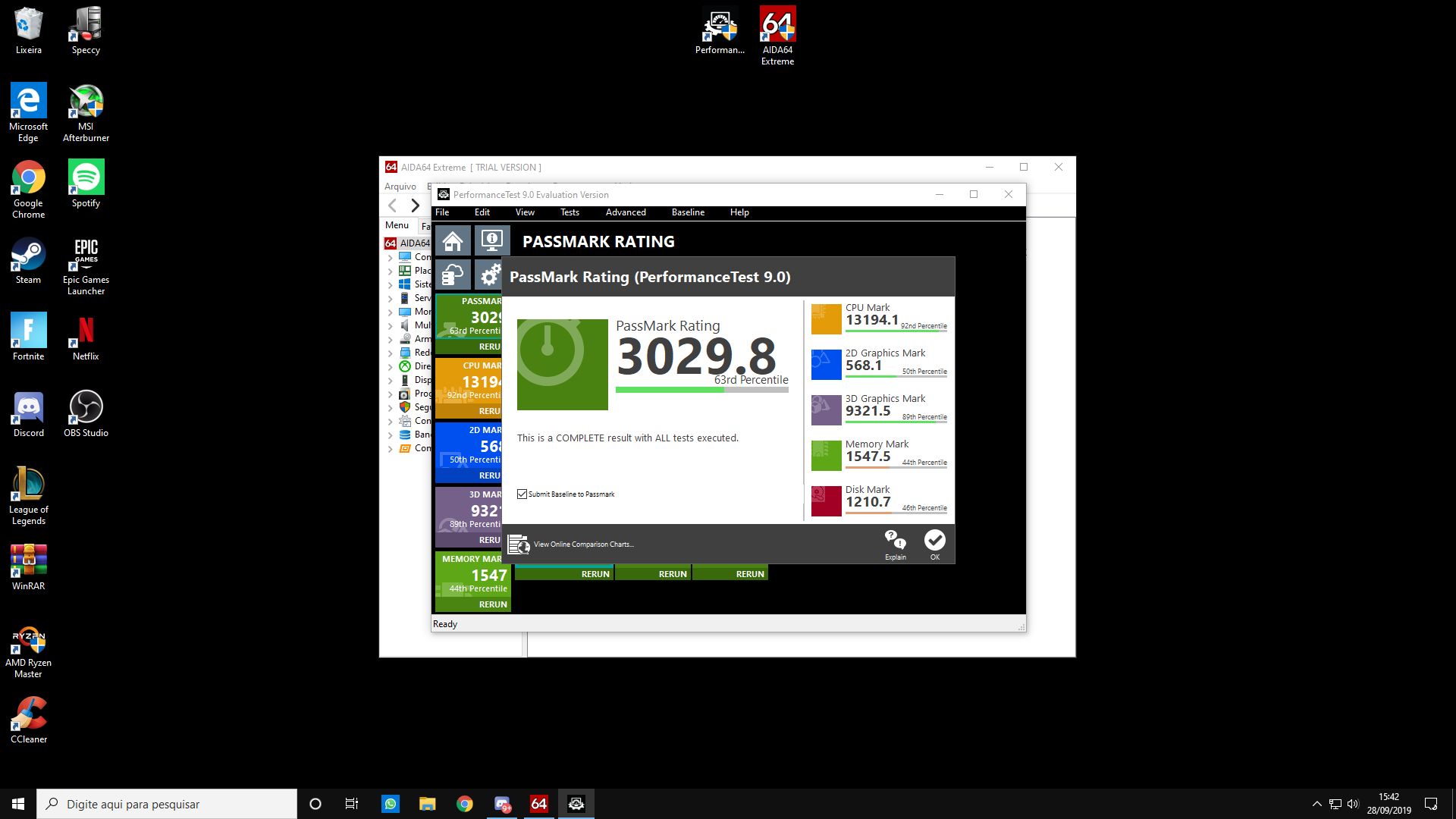Screen dimensions: 1456x819
Task: Select the League of Legends desktop icon
Action: point(28,496)
